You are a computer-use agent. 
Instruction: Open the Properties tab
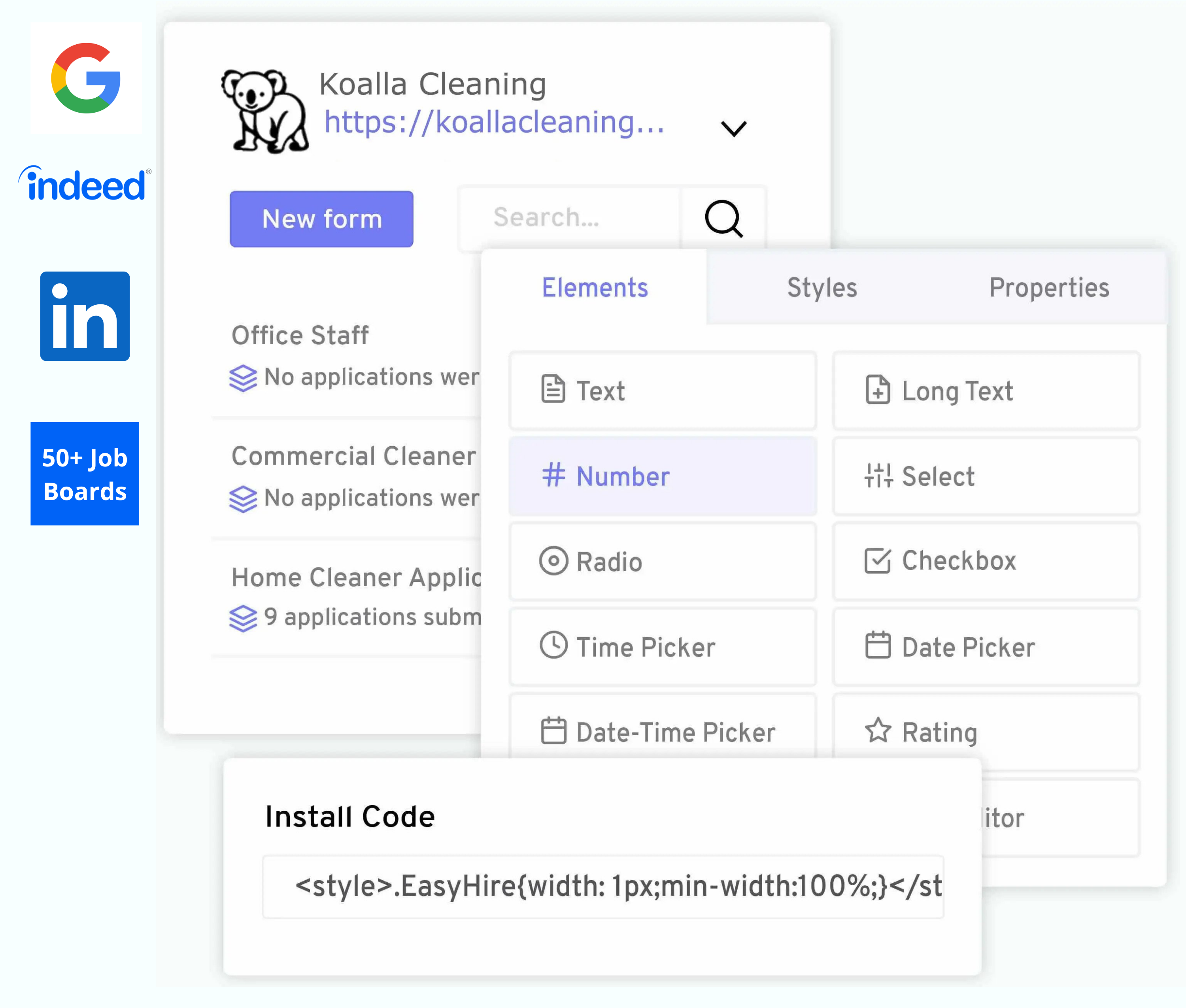click(x=1049, y=287)
